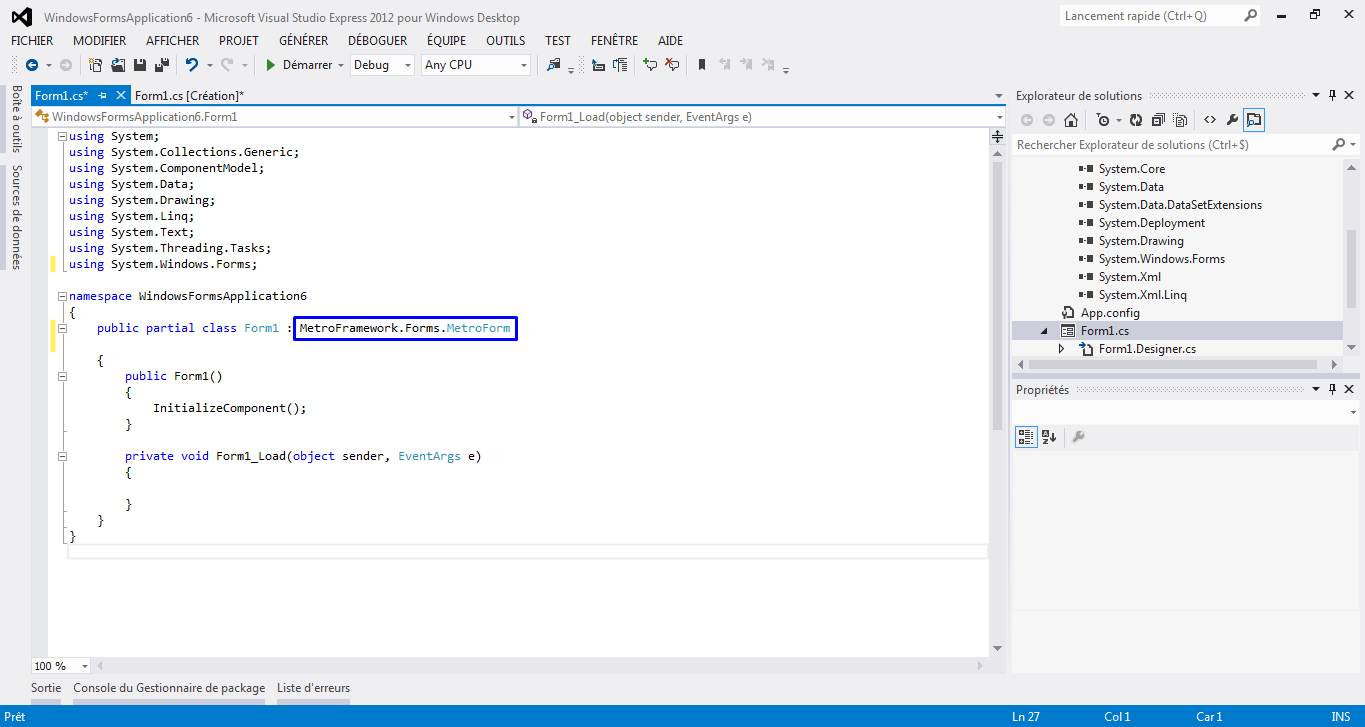Toggle auto-hide pin of Explorateur de solutions

tap(1332, 96)
